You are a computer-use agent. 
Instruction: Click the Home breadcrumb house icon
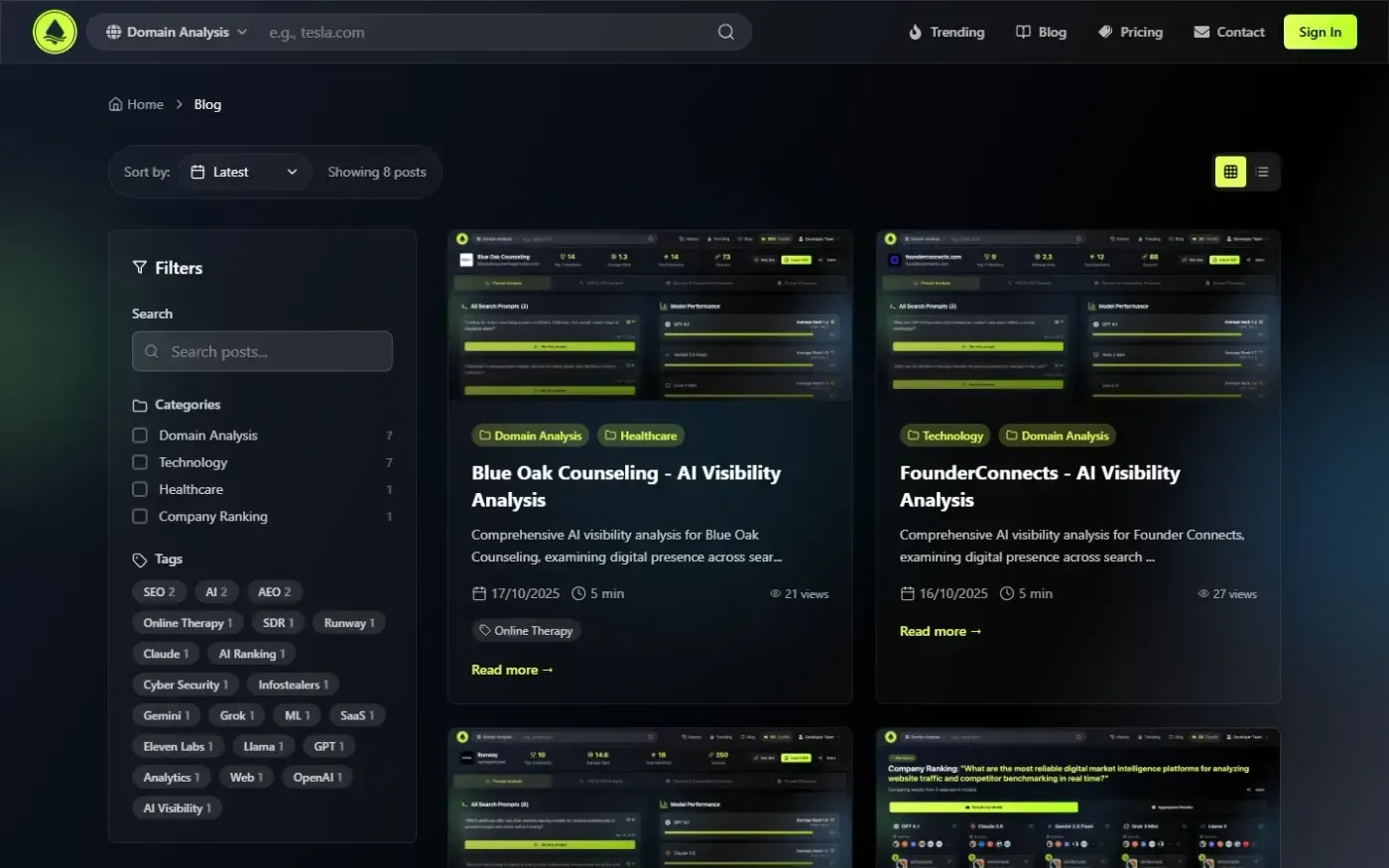(115, 104)
